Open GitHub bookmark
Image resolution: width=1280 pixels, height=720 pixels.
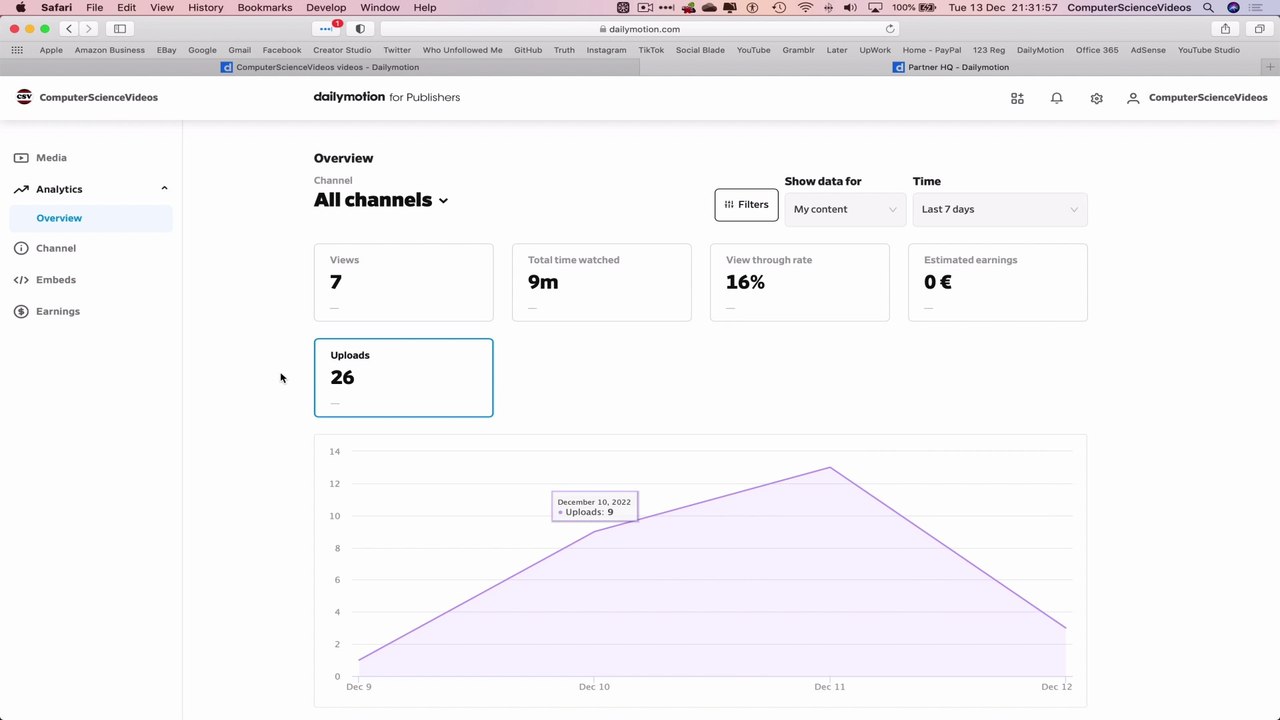pos(528,50)
